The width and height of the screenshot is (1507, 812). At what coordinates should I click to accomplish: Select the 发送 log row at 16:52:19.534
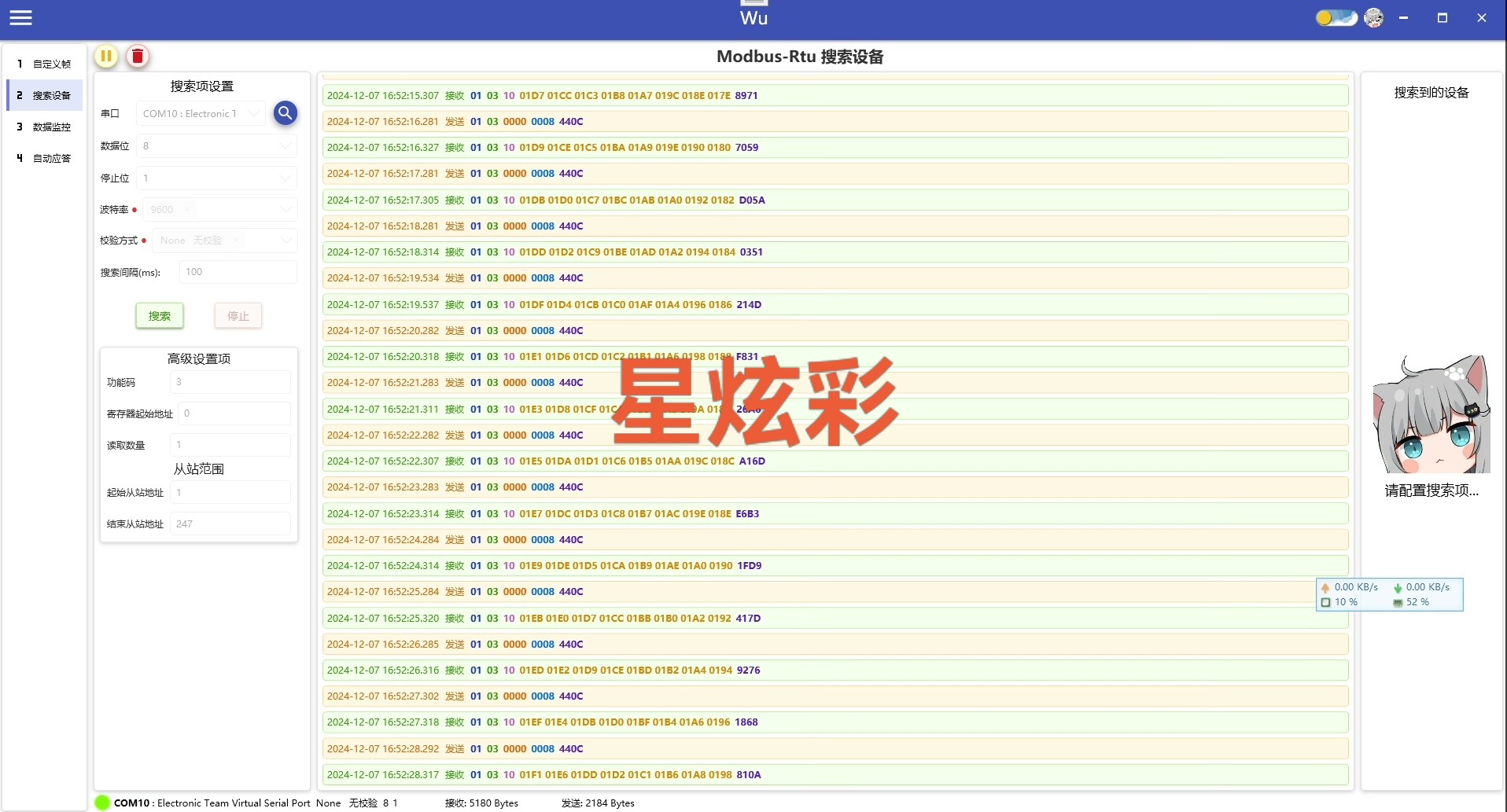[x=835, y=278]
